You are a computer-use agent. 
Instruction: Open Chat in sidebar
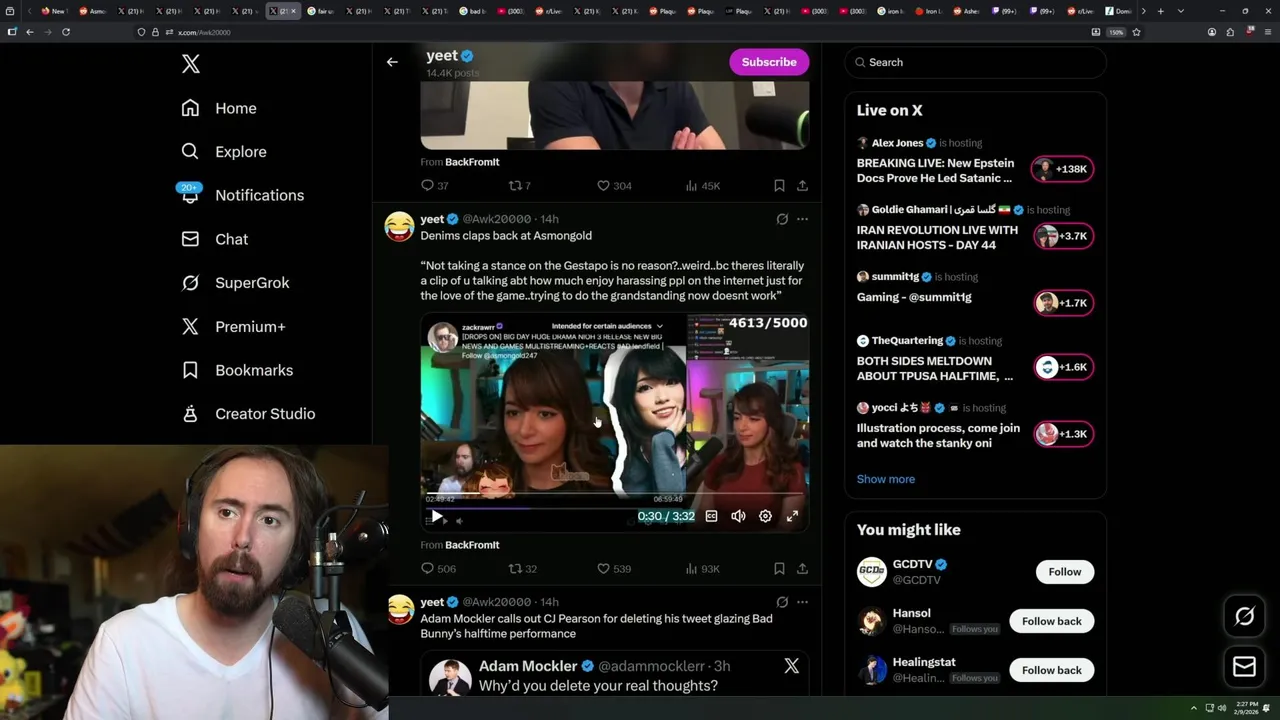coord(215,239)
